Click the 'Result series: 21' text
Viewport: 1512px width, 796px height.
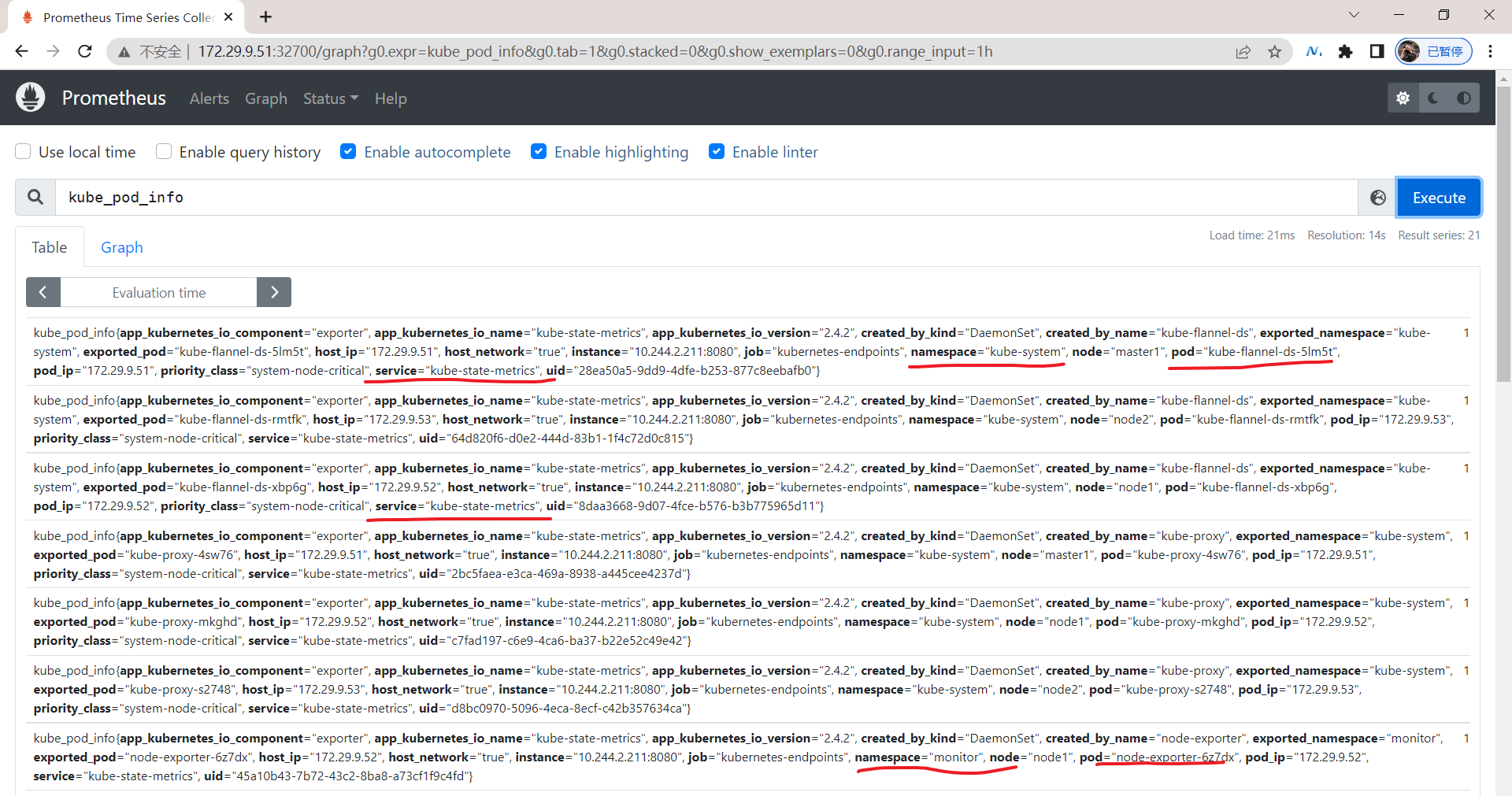click(1439, 235)
